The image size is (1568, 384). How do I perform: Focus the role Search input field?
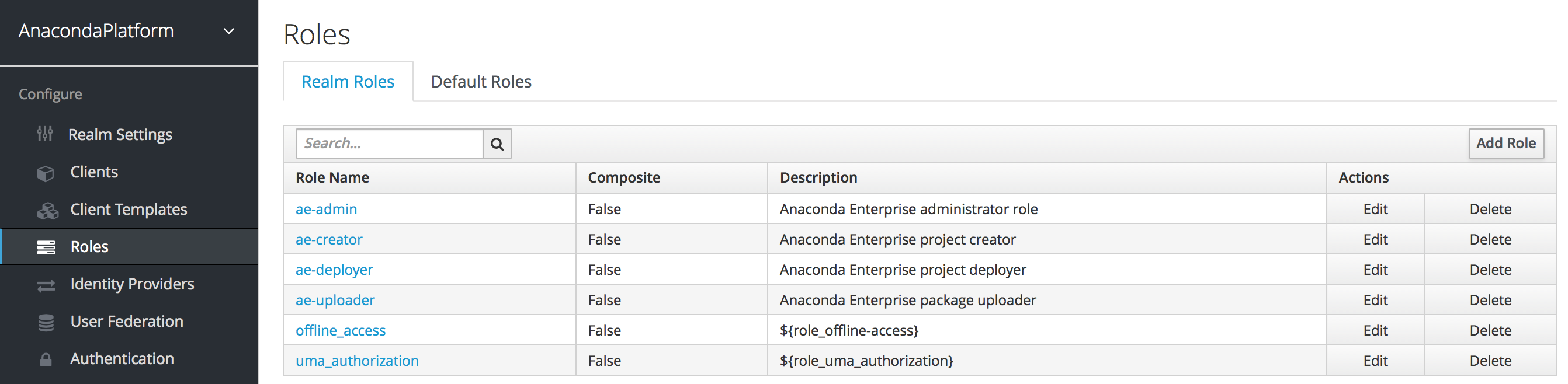(x=390, y=144)
